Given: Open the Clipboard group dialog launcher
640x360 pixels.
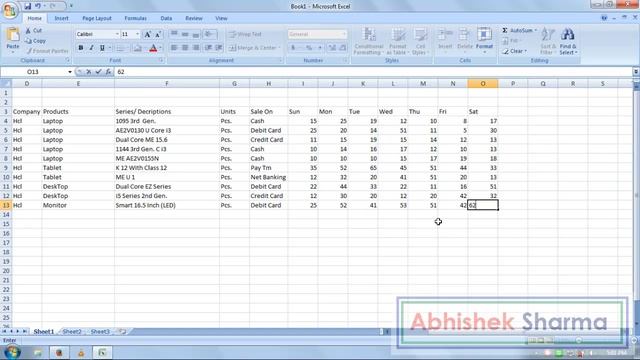Looking at the screenshot, I should 68,60.
